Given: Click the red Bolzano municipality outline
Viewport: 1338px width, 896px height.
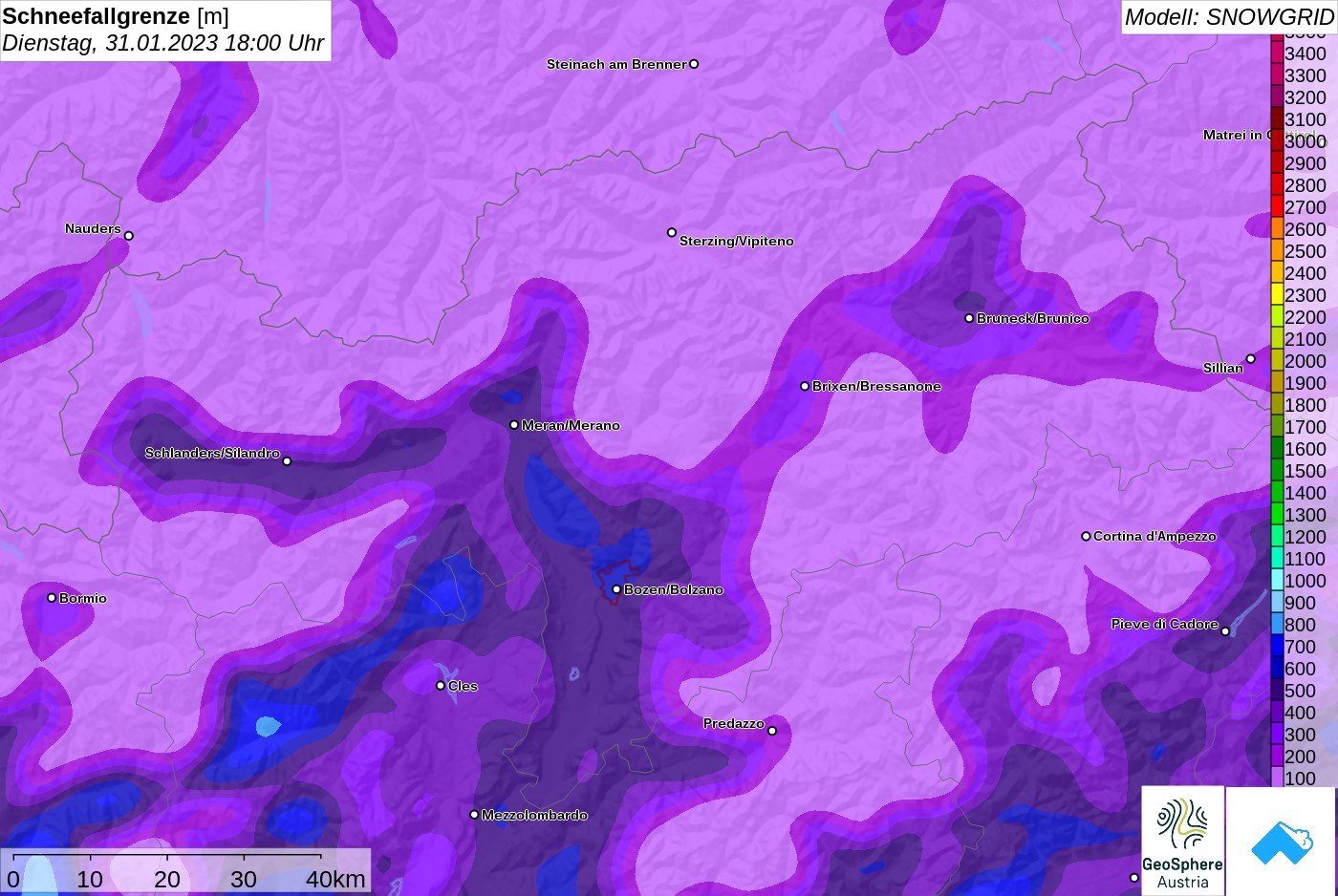Looking at the screenshot, I should click(x=616, y=582).
